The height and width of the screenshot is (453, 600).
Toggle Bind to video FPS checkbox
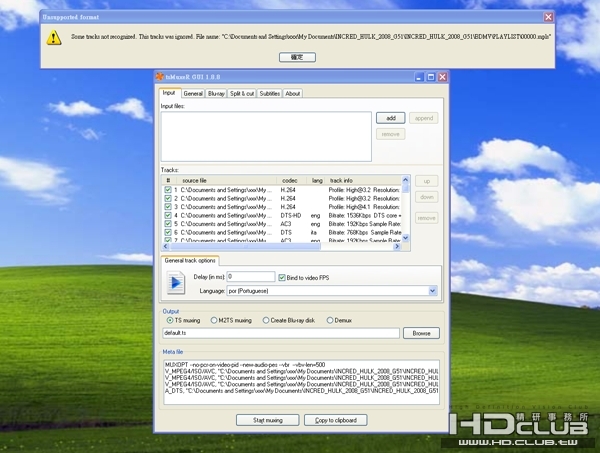point(282,277)
